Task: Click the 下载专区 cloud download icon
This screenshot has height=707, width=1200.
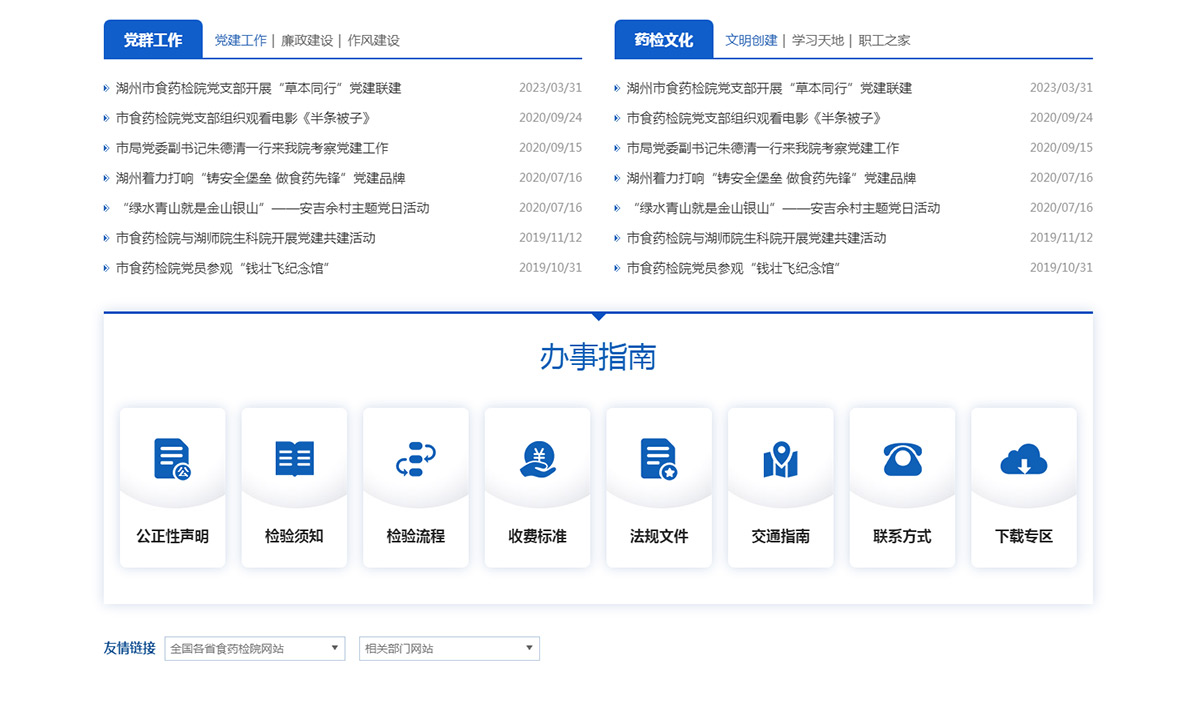Action: point(1023,460)
